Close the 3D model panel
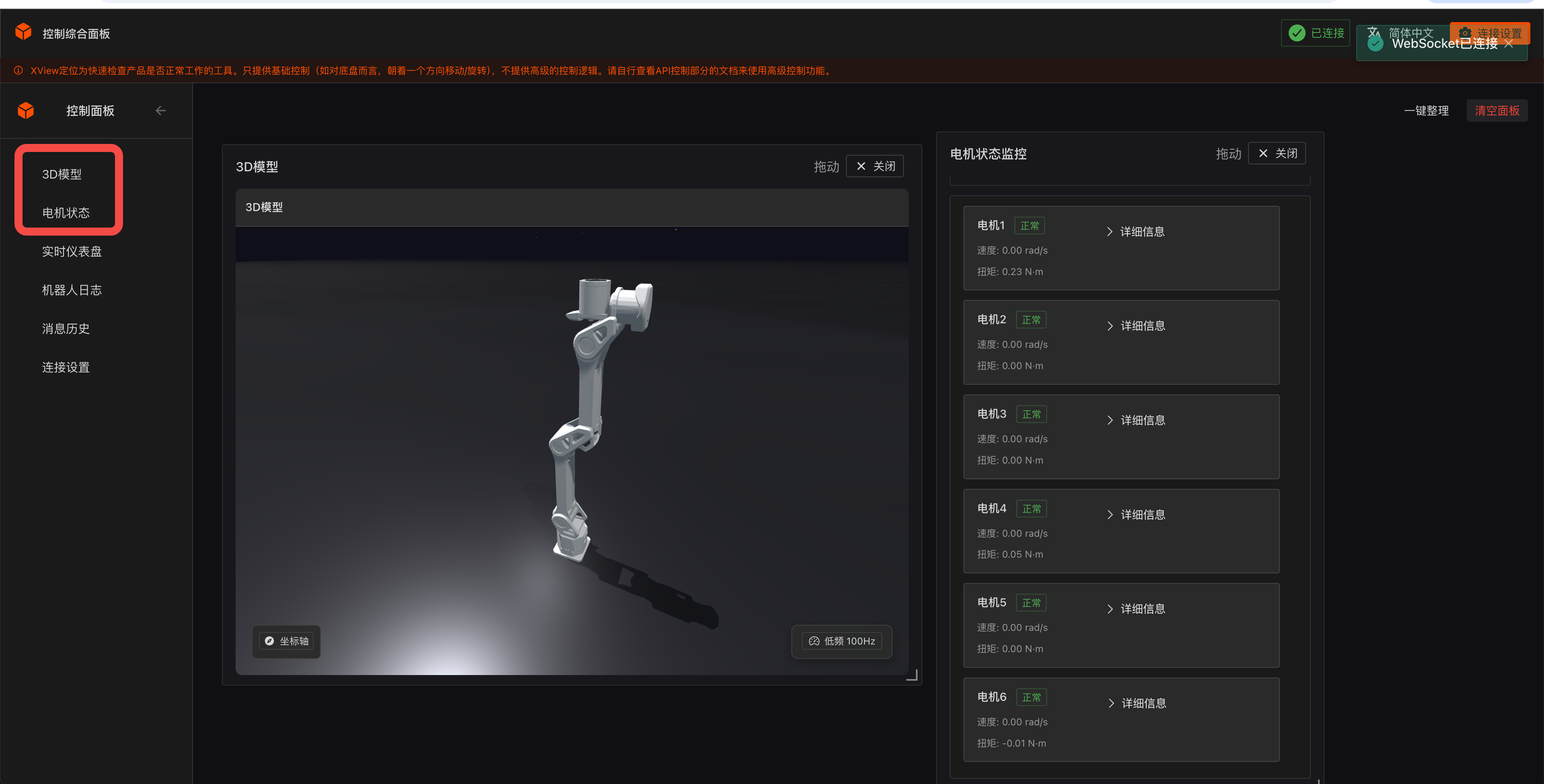 coord(875,166)
